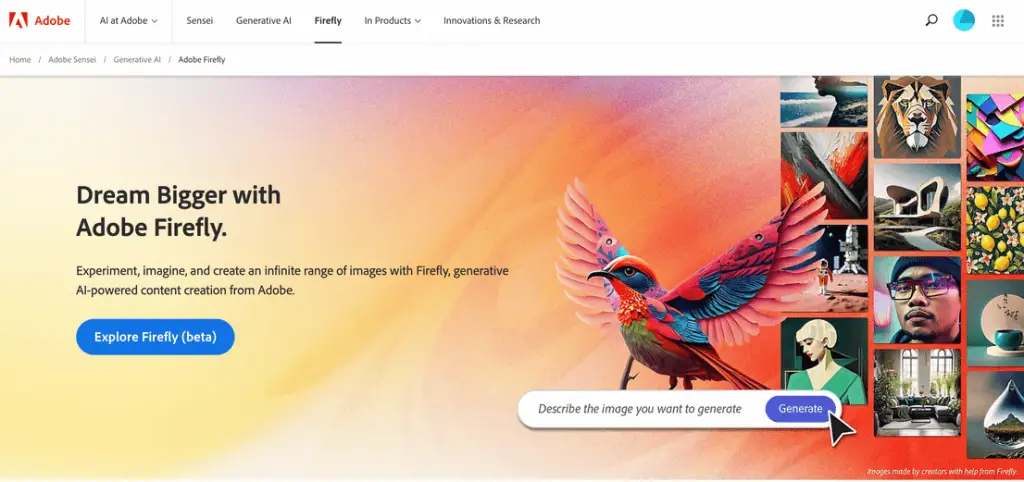Click the purple Generate button
The height and width of the screenshot is (482, 1024).
coord(801,409)
